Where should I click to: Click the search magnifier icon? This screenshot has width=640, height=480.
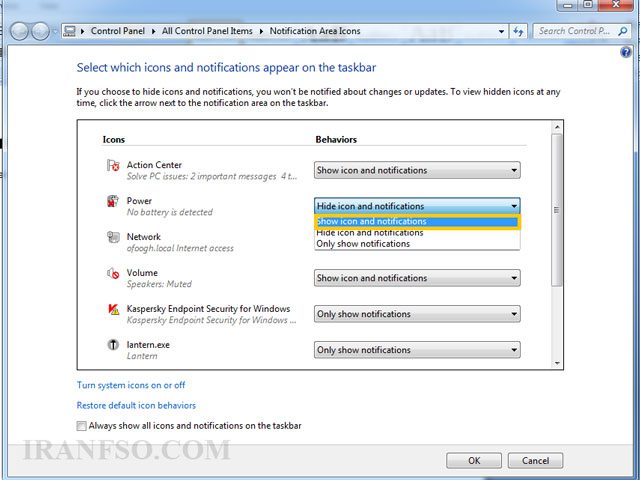point(622,31)
